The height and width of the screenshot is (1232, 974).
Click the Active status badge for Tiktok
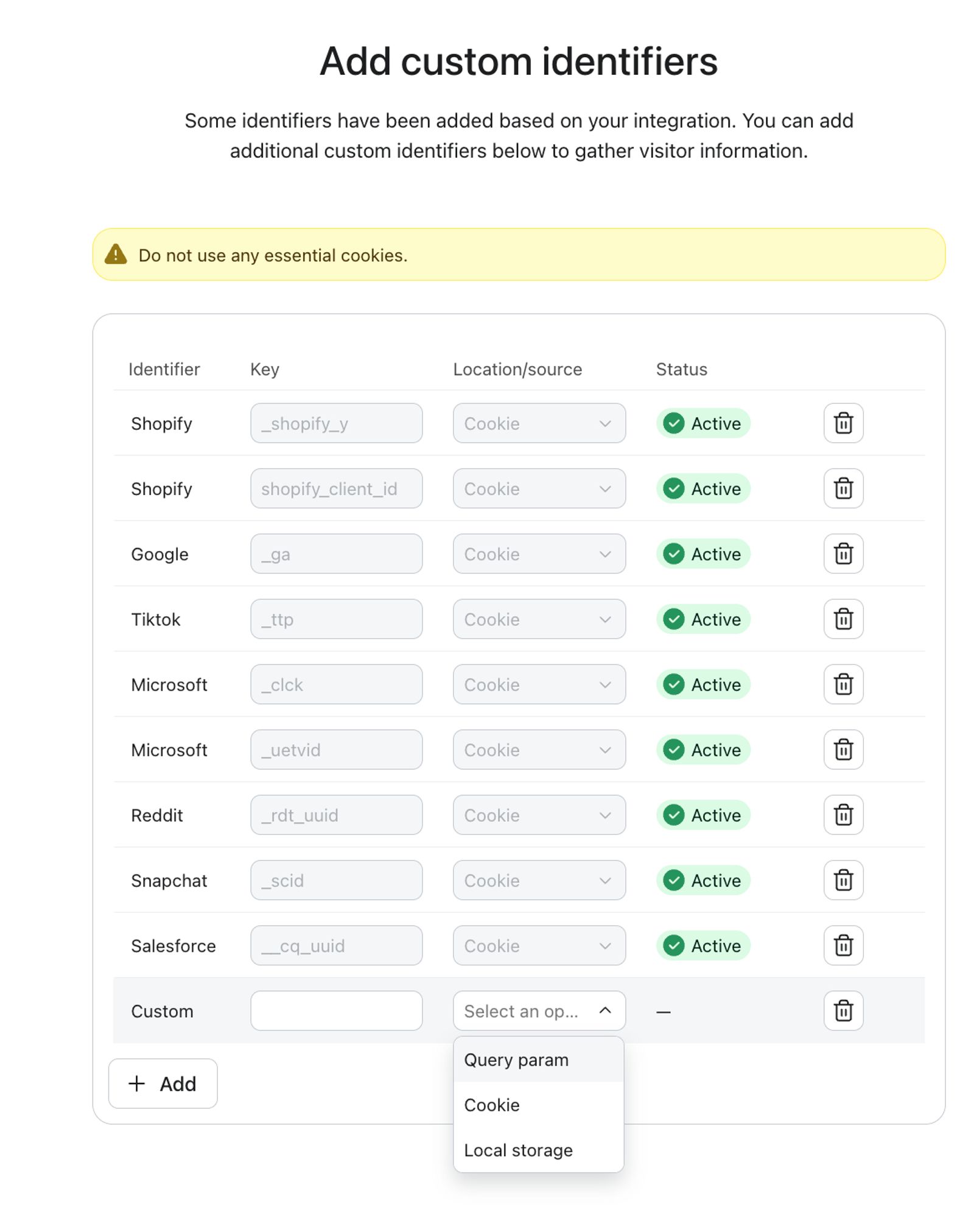703,619
